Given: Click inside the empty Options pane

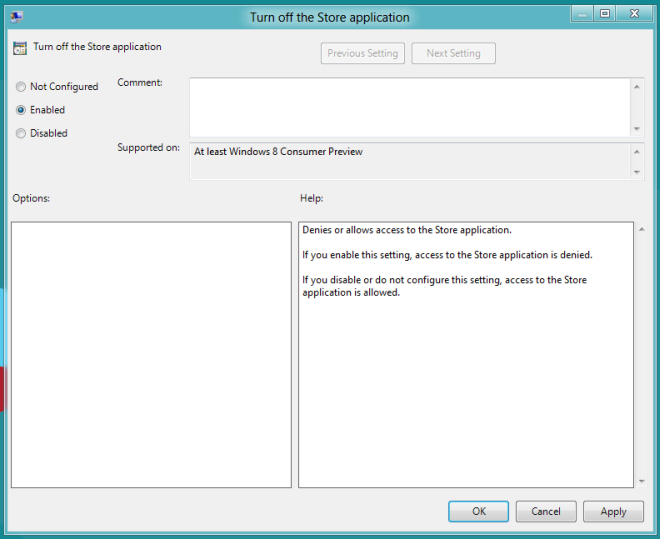Looking at the screenshot, I should pos(151,354).
